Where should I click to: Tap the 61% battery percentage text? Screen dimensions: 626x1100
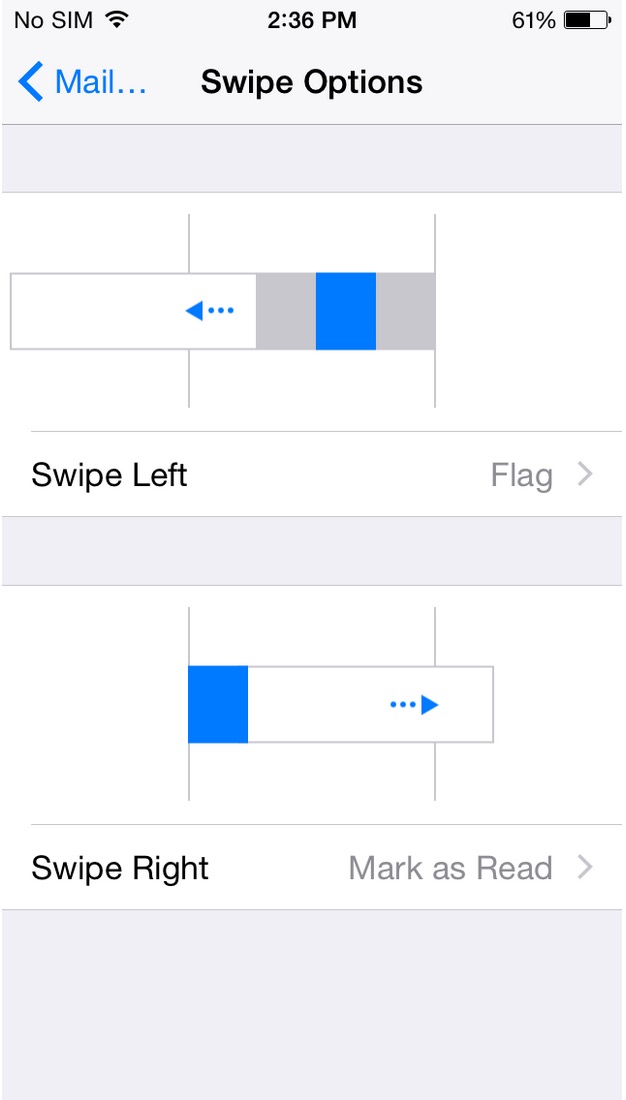530,19
